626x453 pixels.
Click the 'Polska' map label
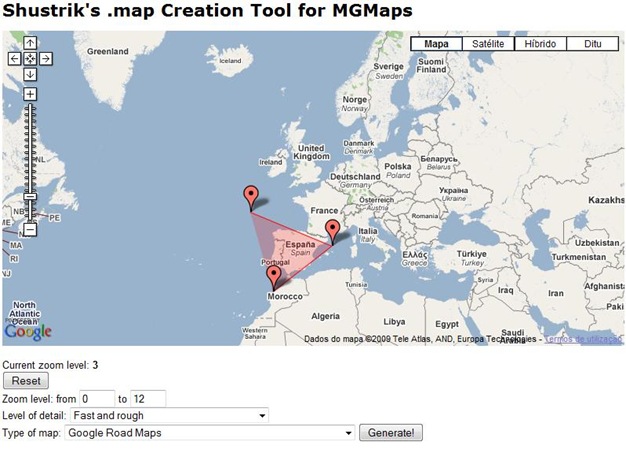(x=398, y=166)
